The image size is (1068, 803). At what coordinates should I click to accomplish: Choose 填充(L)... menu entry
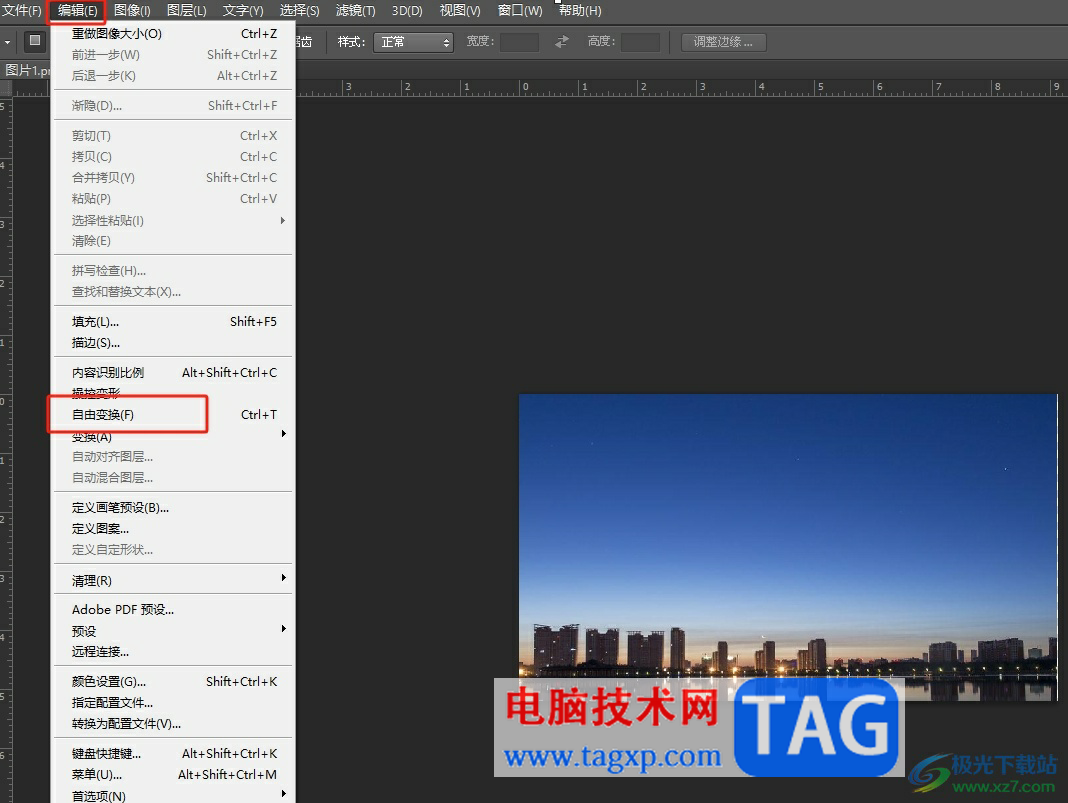(x=95, y=322)
